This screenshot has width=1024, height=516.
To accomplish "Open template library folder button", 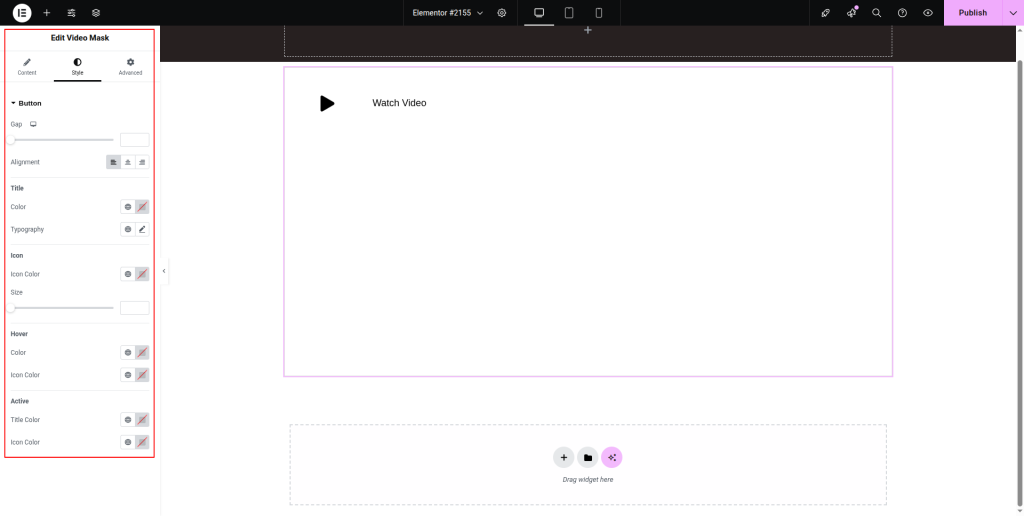I will point(588,458).
